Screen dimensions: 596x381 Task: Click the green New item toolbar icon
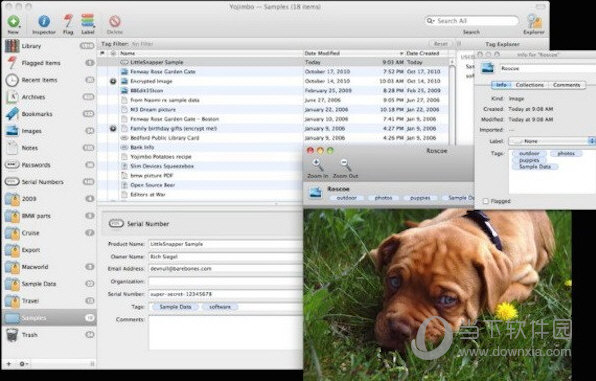(13, 21)
